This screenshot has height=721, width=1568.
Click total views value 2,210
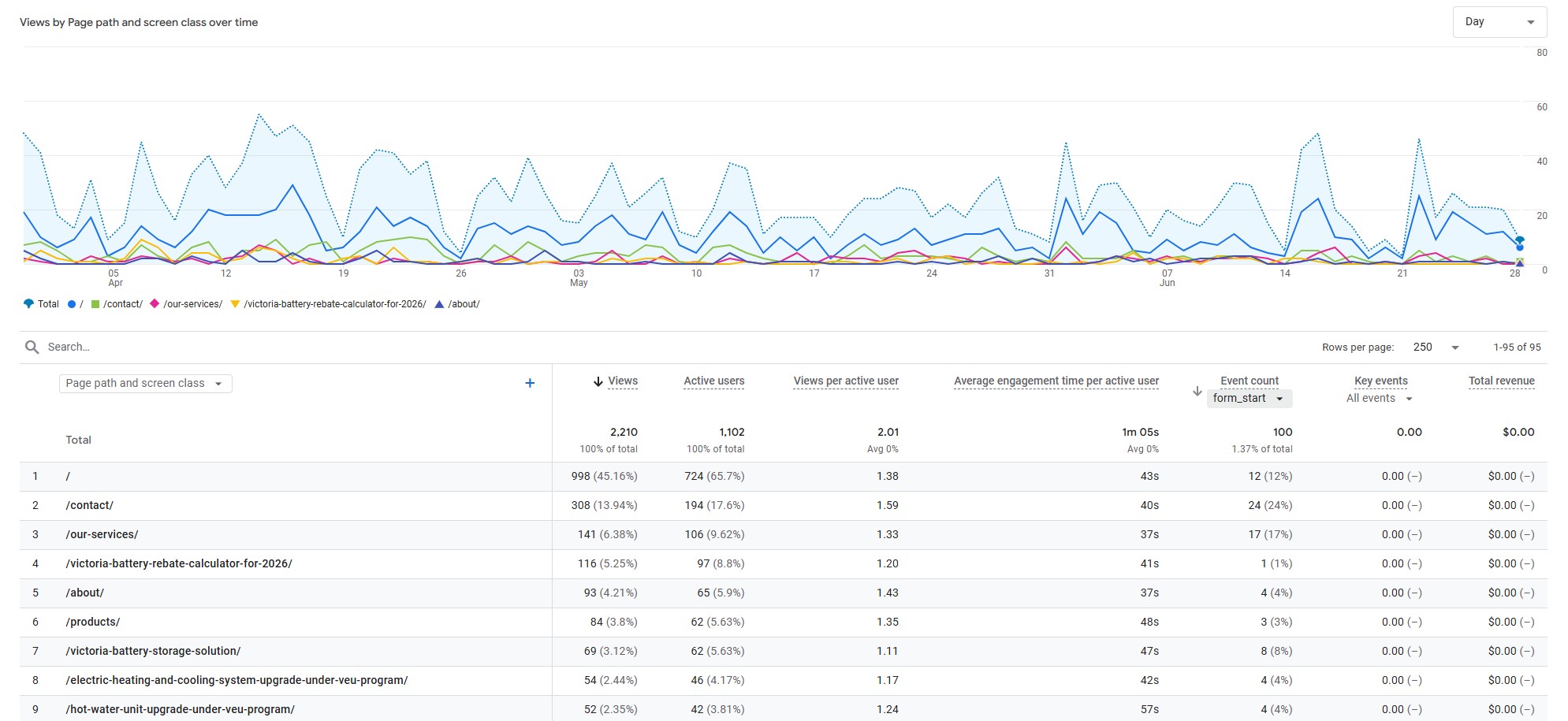click(624, 432)
